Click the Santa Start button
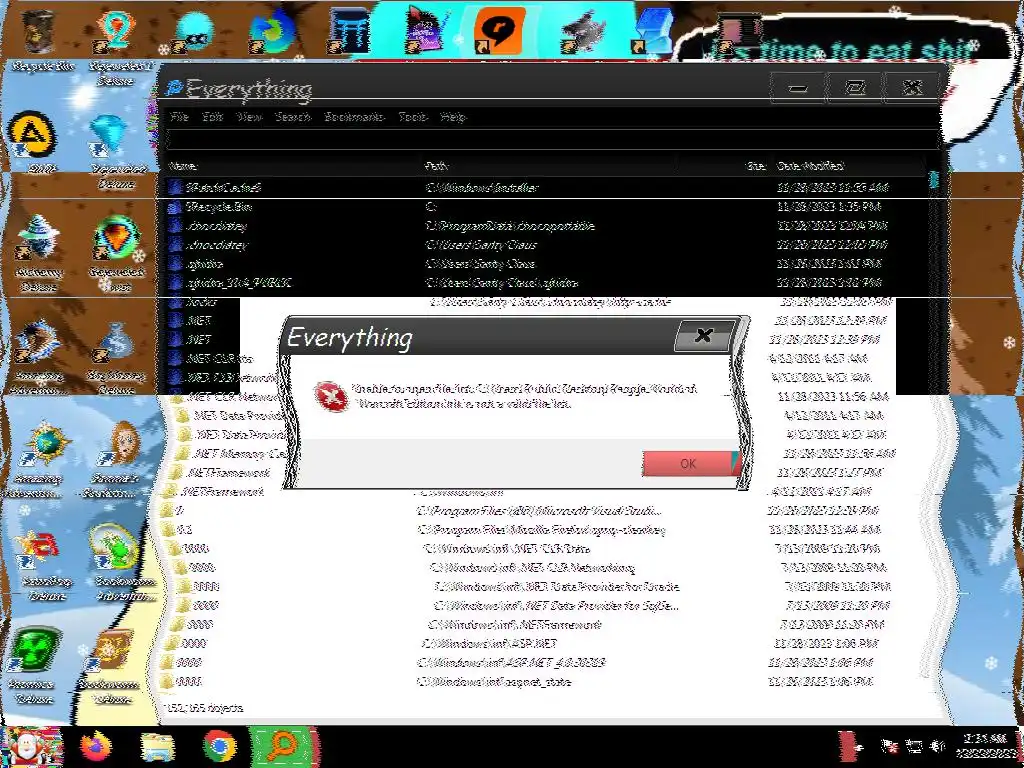The image size is (1024, 768). coord(31,746)
